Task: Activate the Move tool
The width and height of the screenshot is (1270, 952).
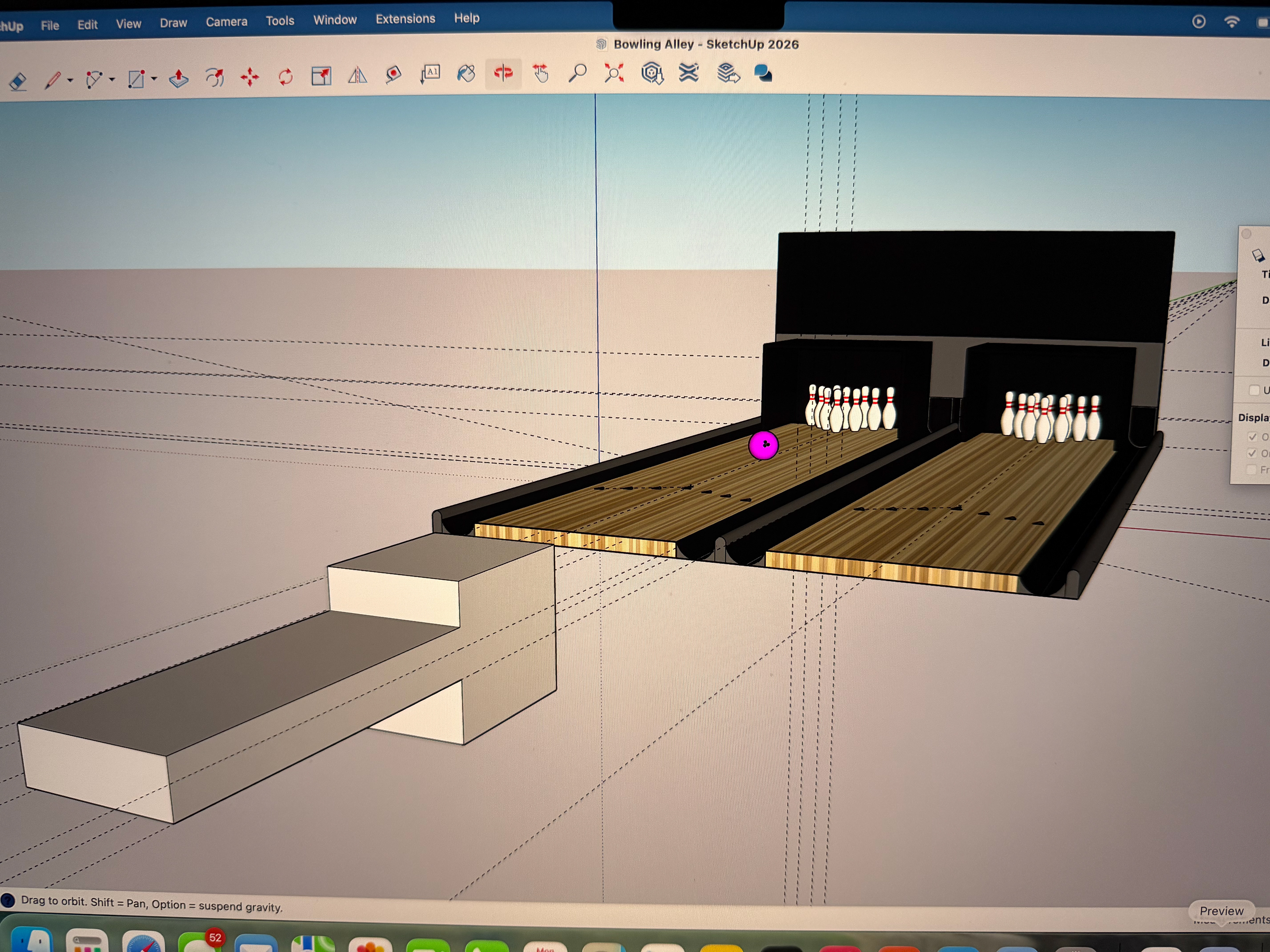Action: click(x=250, y=77)
